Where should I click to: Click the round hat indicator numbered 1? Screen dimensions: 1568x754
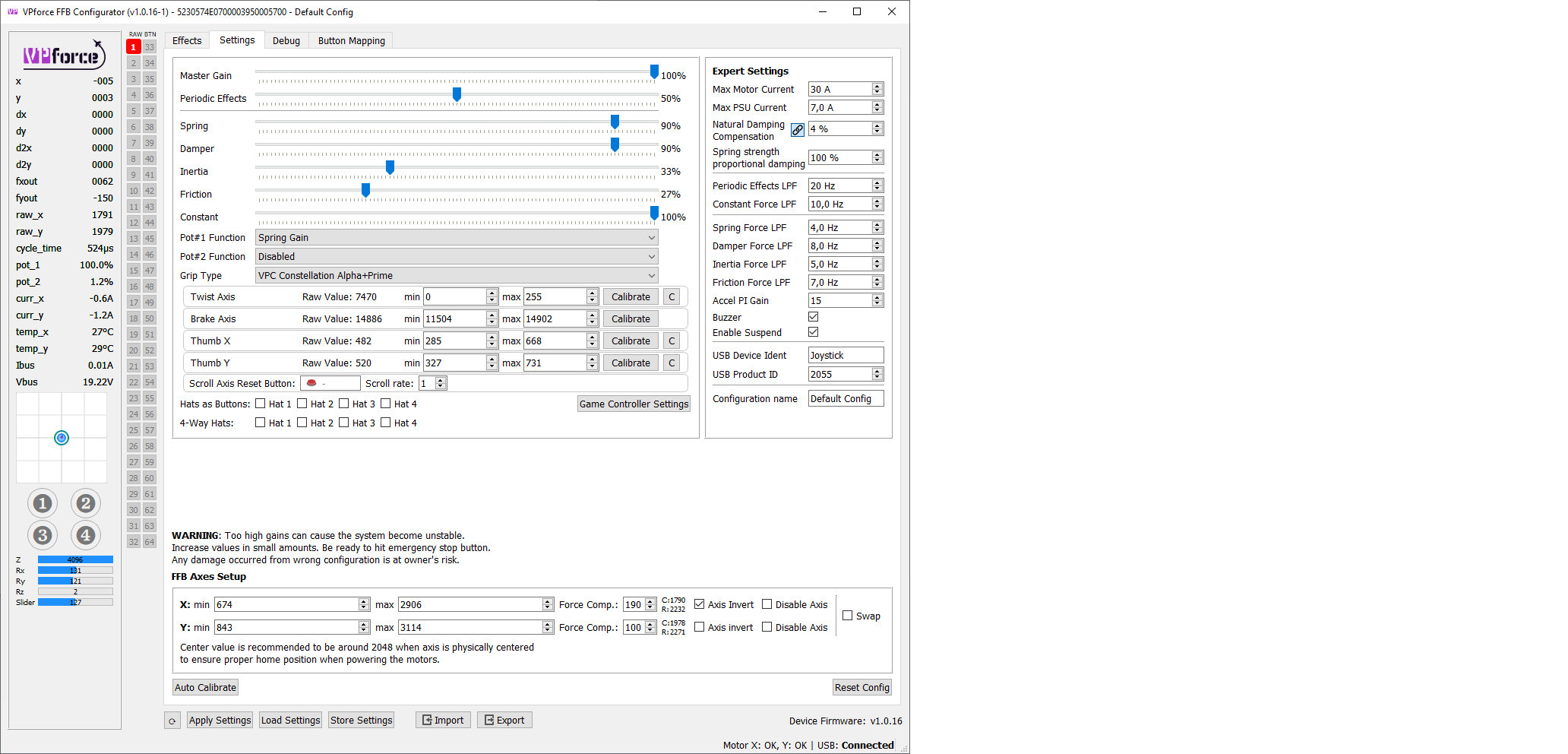click(43, 503)
